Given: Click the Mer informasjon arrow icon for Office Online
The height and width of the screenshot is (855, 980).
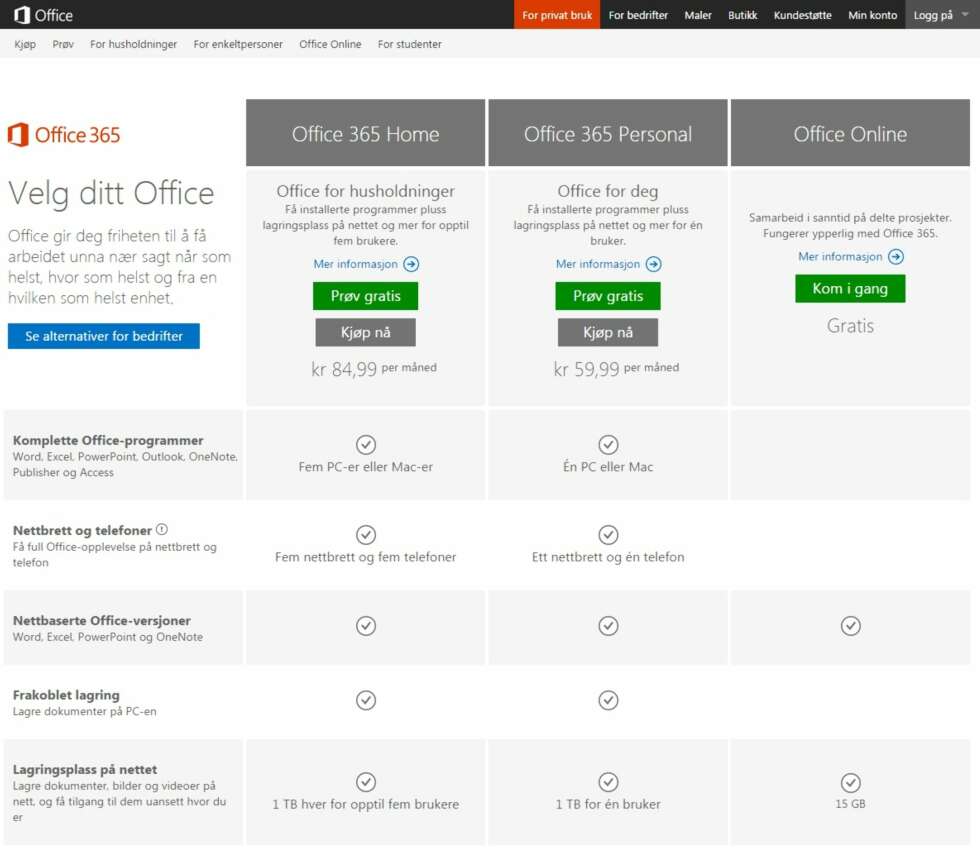Looking at the screenshot, I should point(896,257).
